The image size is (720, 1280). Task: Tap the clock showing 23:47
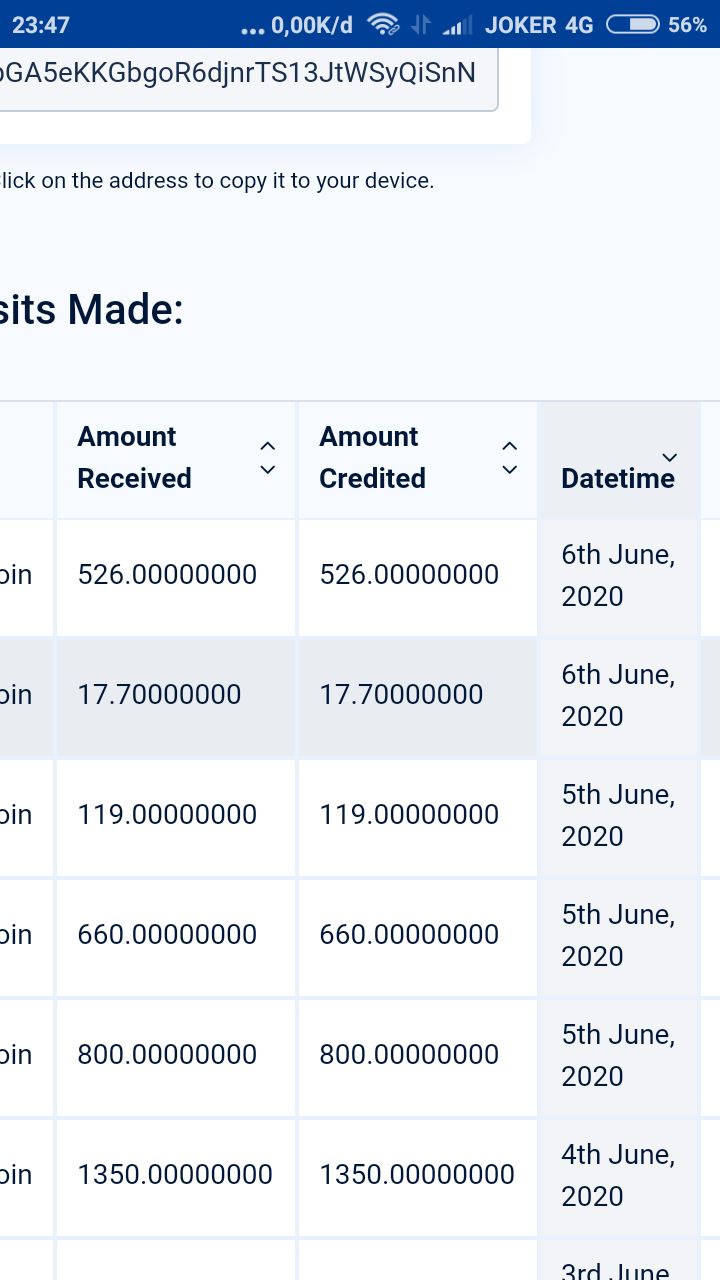pyautogui.click(x=41, y=26)
